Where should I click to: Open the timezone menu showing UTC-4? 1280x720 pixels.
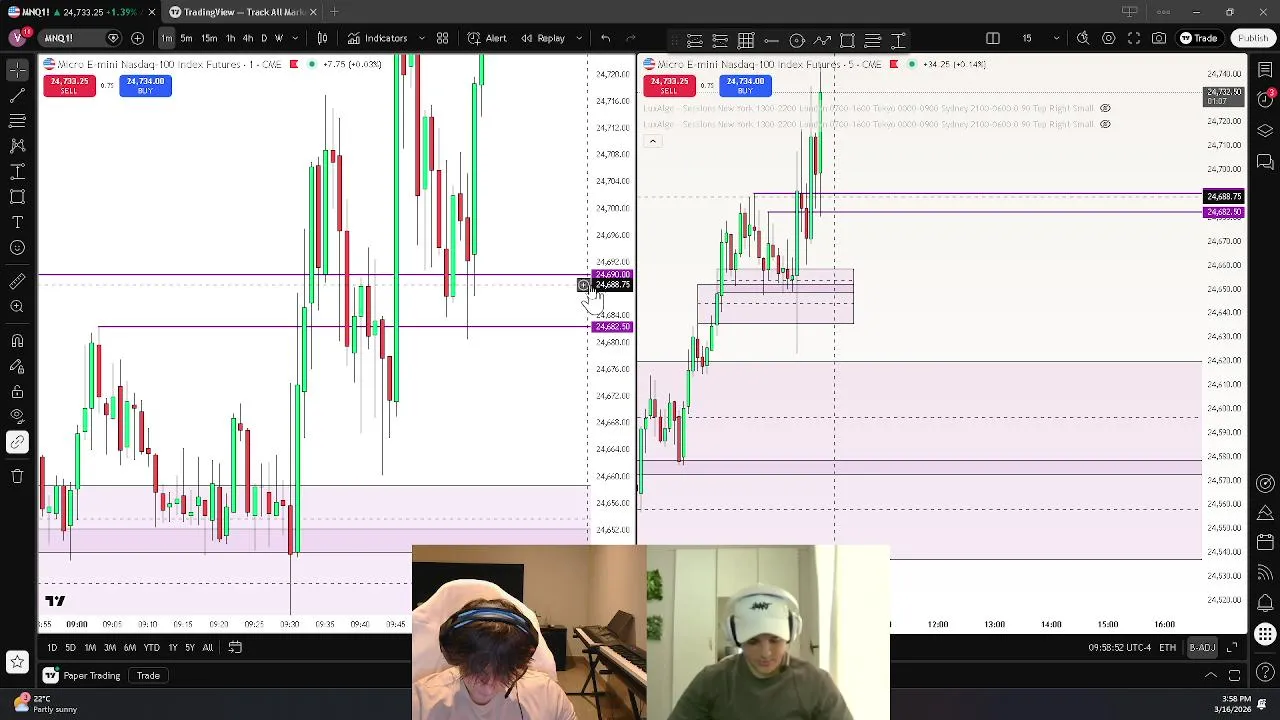click(1119, 648)
